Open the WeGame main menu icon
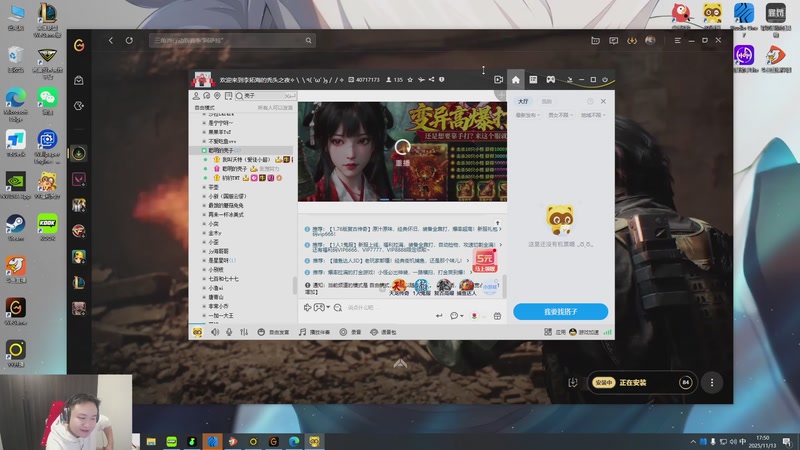 click(678, 40)
